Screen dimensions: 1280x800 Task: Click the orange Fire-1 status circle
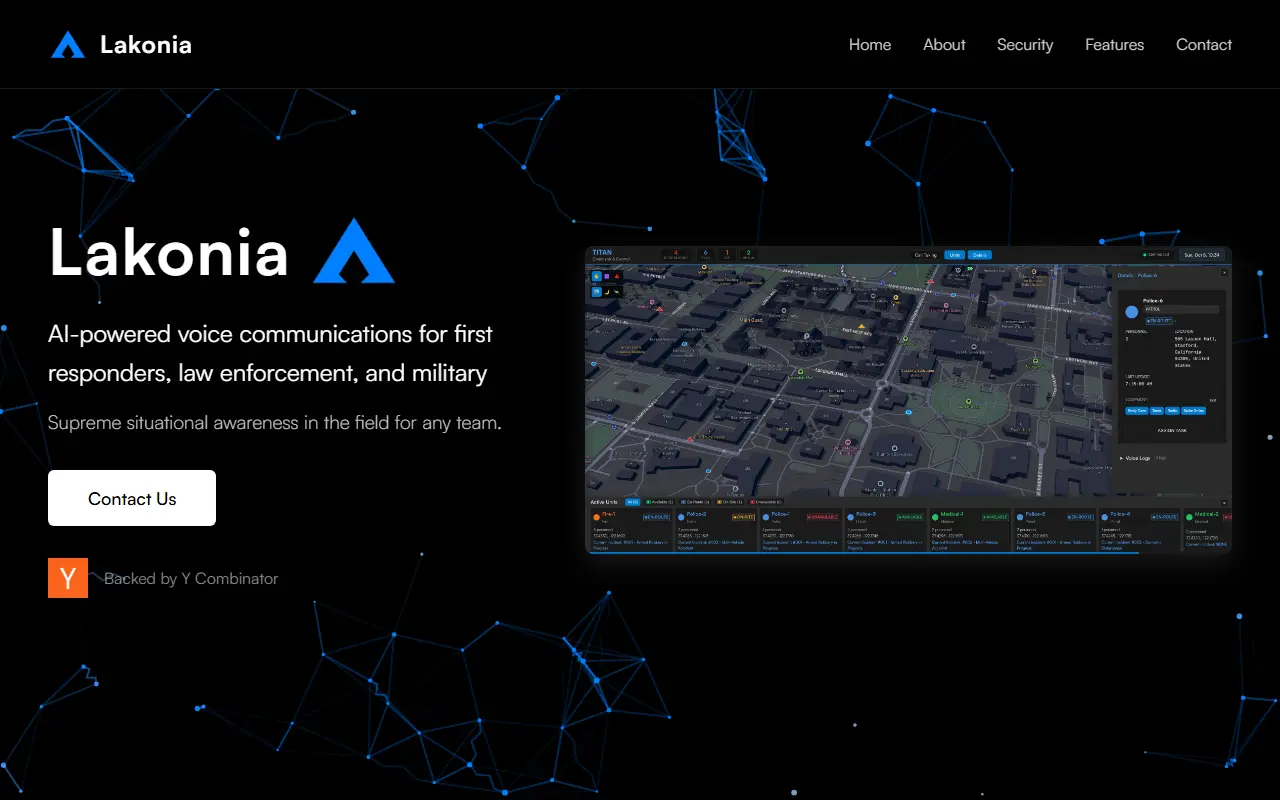click(597, 517)
